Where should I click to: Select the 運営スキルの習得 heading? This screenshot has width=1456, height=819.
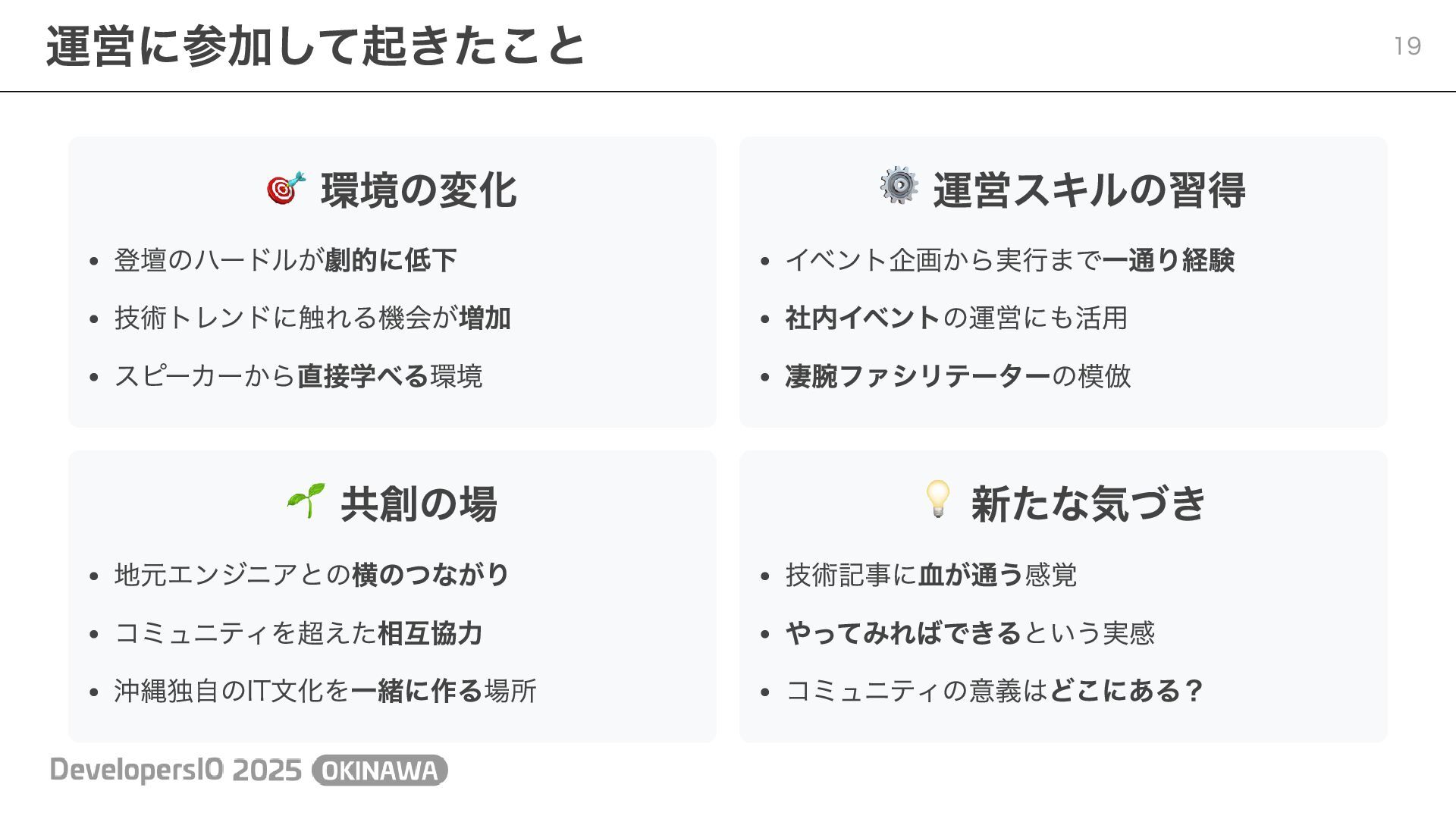pos(1089,190)
